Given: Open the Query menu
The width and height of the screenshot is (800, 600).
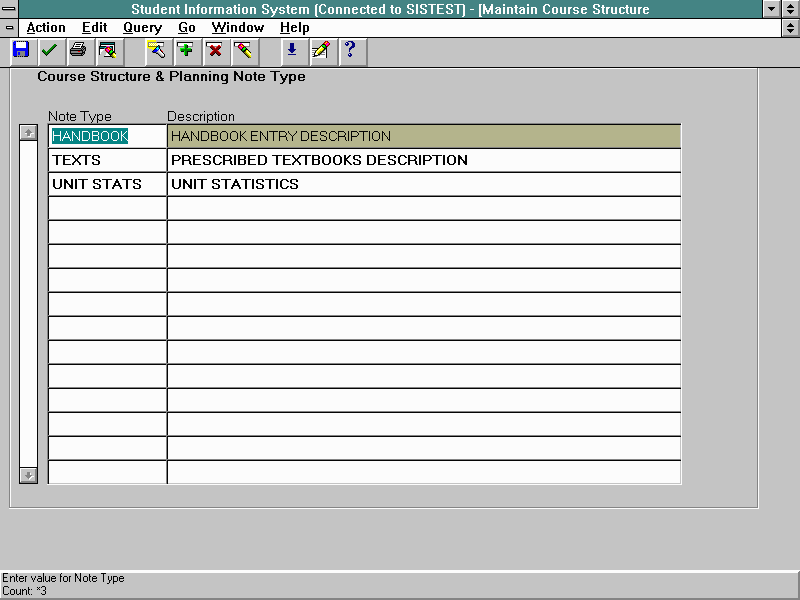Looking at the screenshot, I should coord(142,28).
